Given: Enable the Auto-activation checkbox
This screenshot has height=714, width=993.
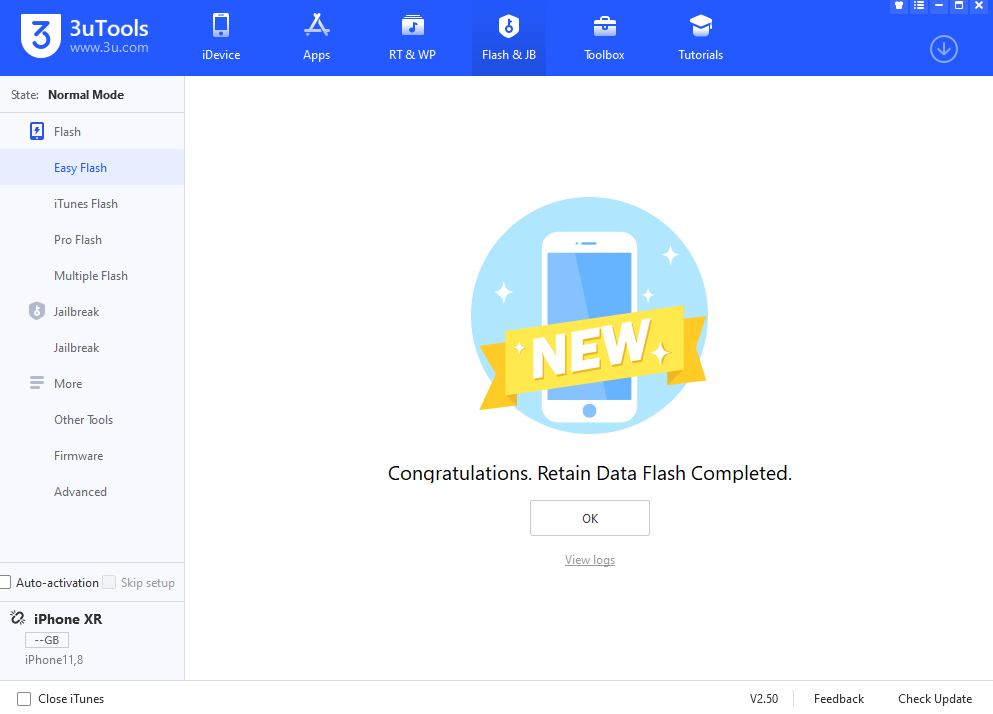Looking at the screenshot, I should click(x=6, y=583).
